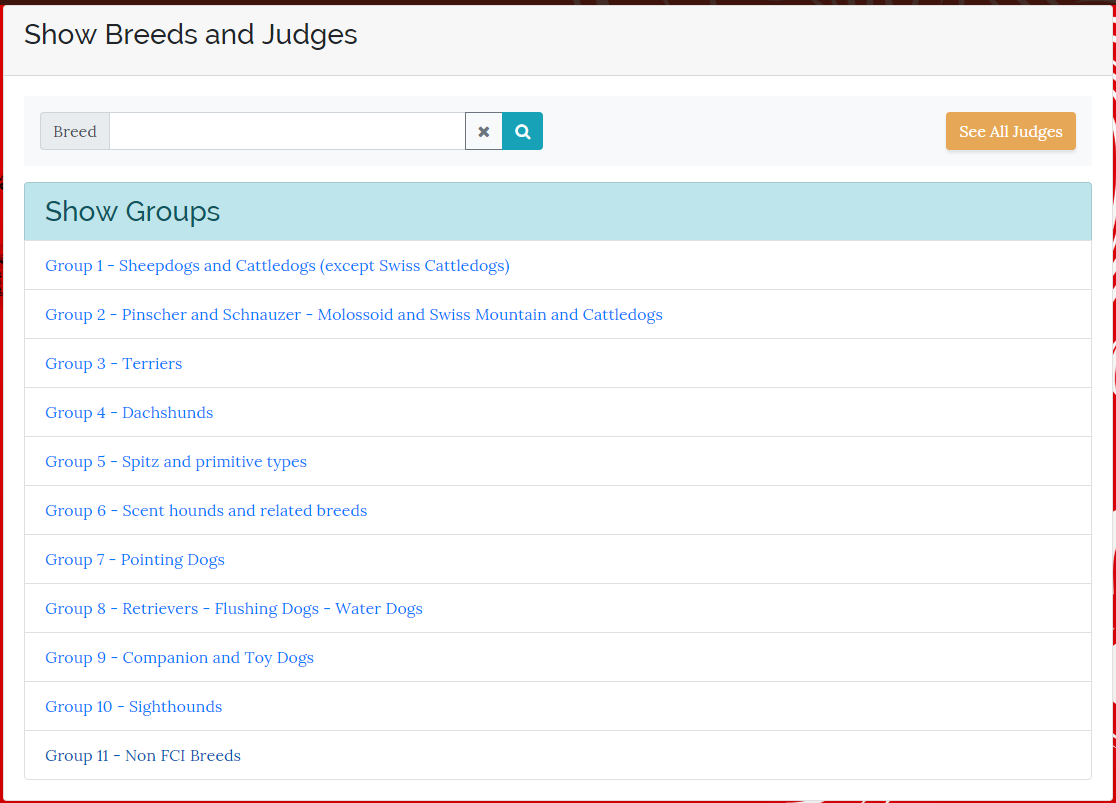Open Group 5 - Spitz and primitive types

[x=176, y=461]
